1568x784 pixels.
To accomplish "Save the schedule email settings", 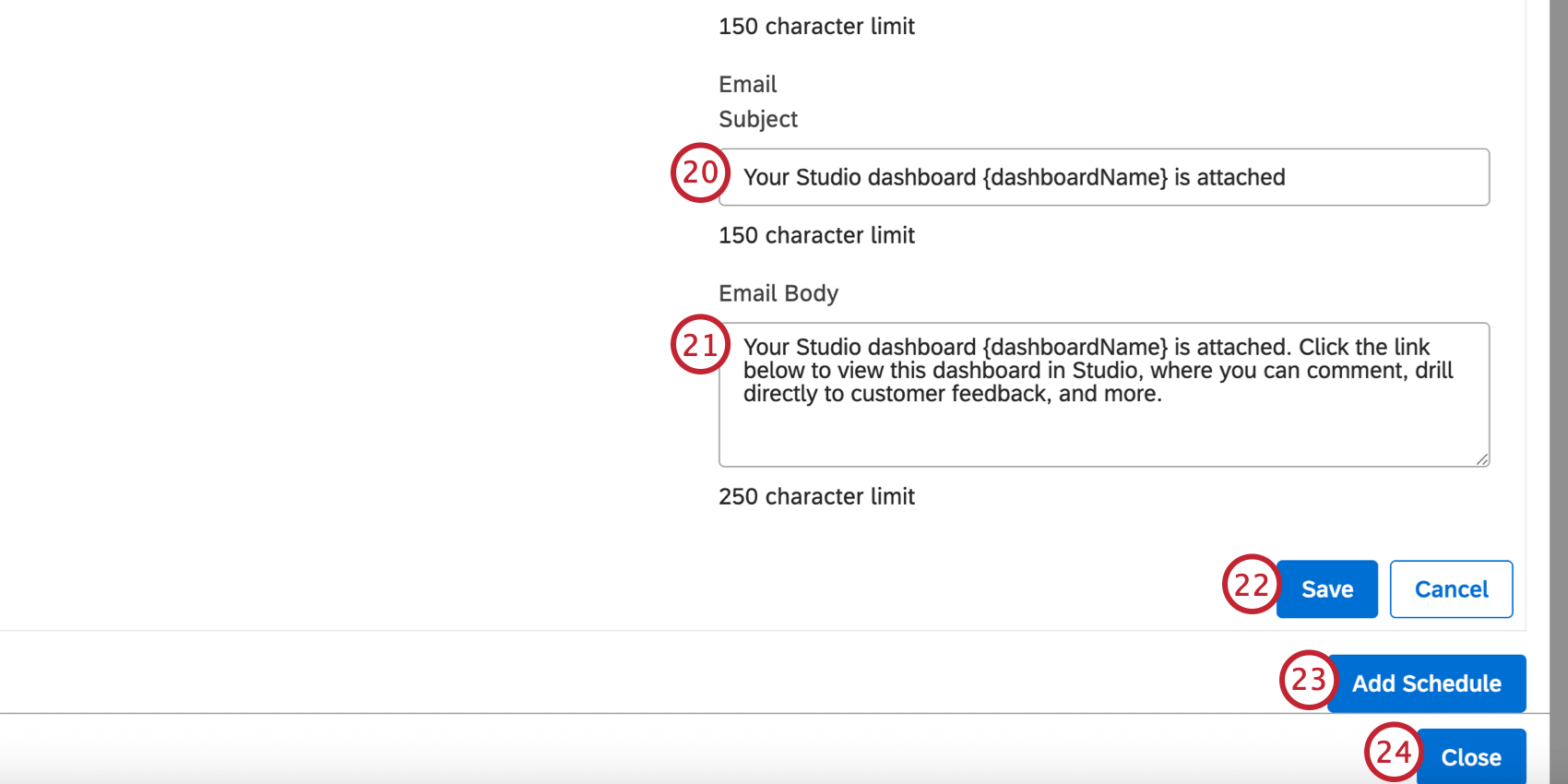I will (1326, 589).
